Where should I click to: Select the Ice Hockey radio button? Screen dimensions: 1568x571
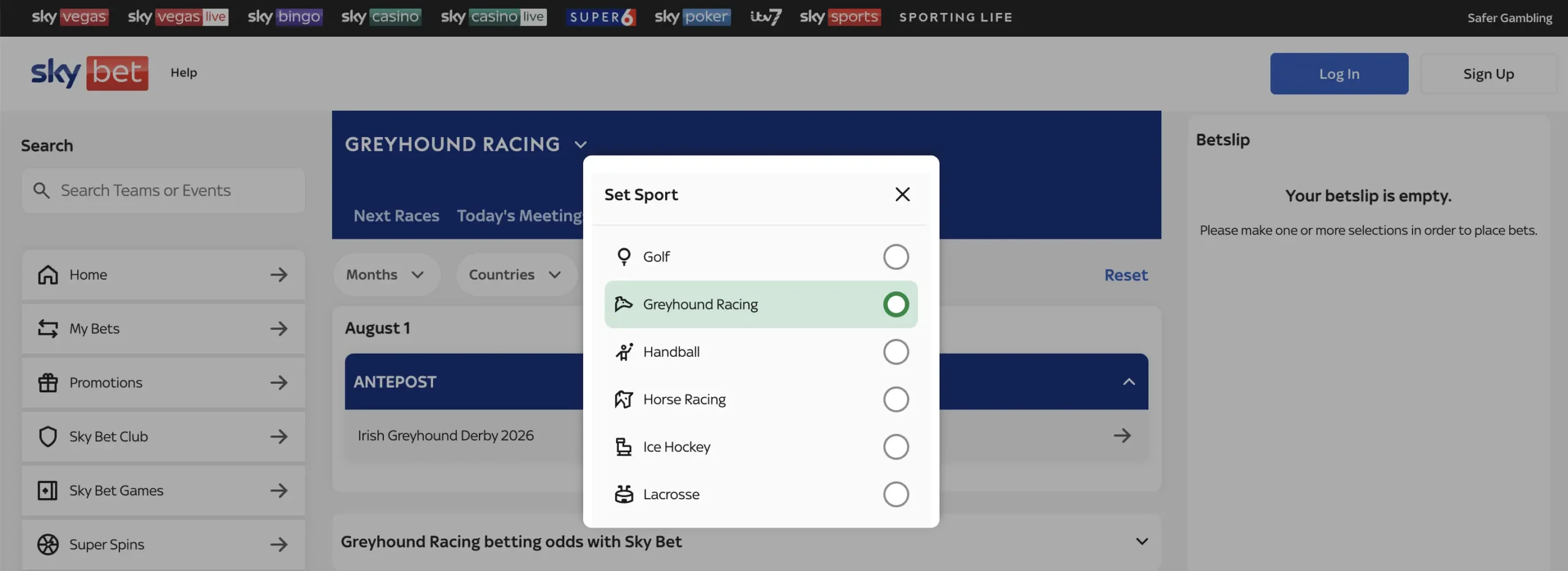pos(895,447)
